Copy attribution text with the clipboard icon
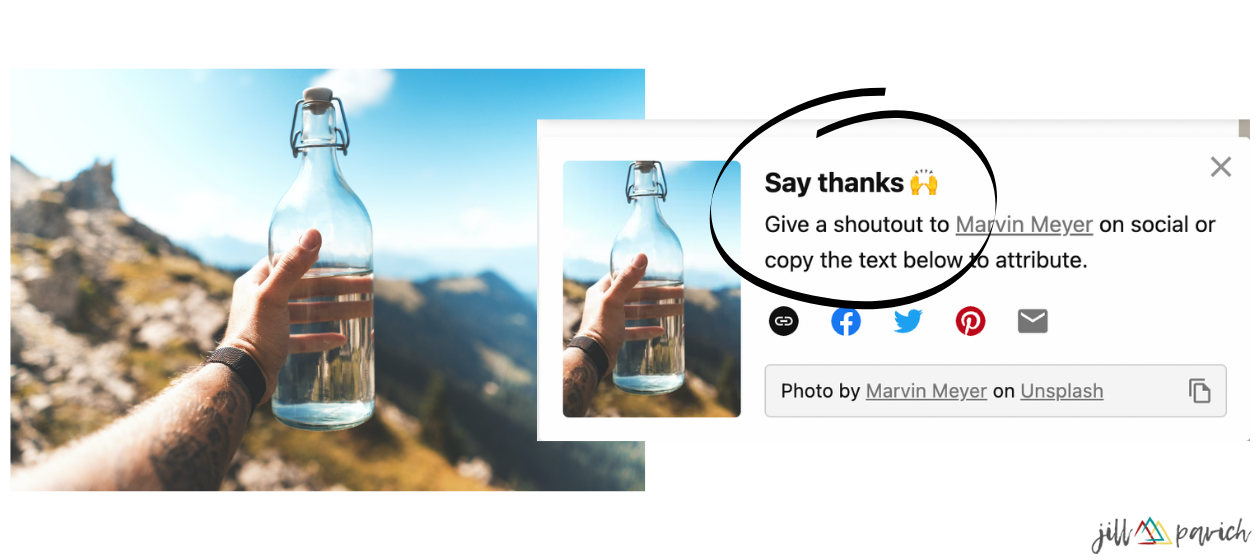 point(1199,391)
